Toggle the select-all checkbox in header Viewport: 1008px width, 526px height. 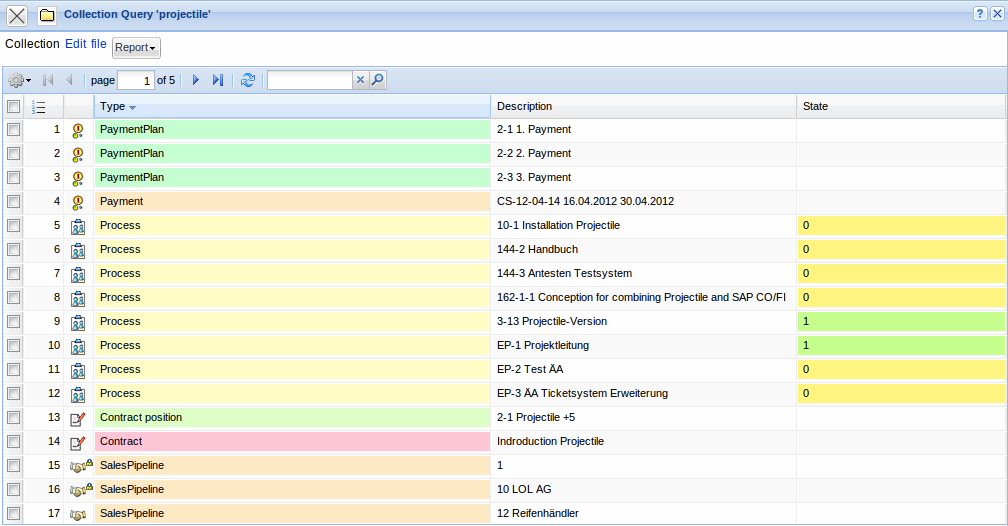point(13,107)
